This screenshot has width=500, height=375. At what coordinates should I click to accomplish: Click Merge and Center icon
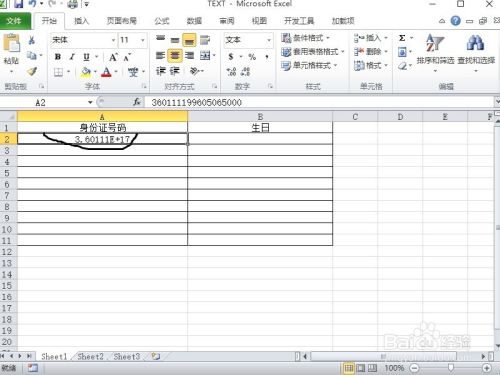[205, 55]
